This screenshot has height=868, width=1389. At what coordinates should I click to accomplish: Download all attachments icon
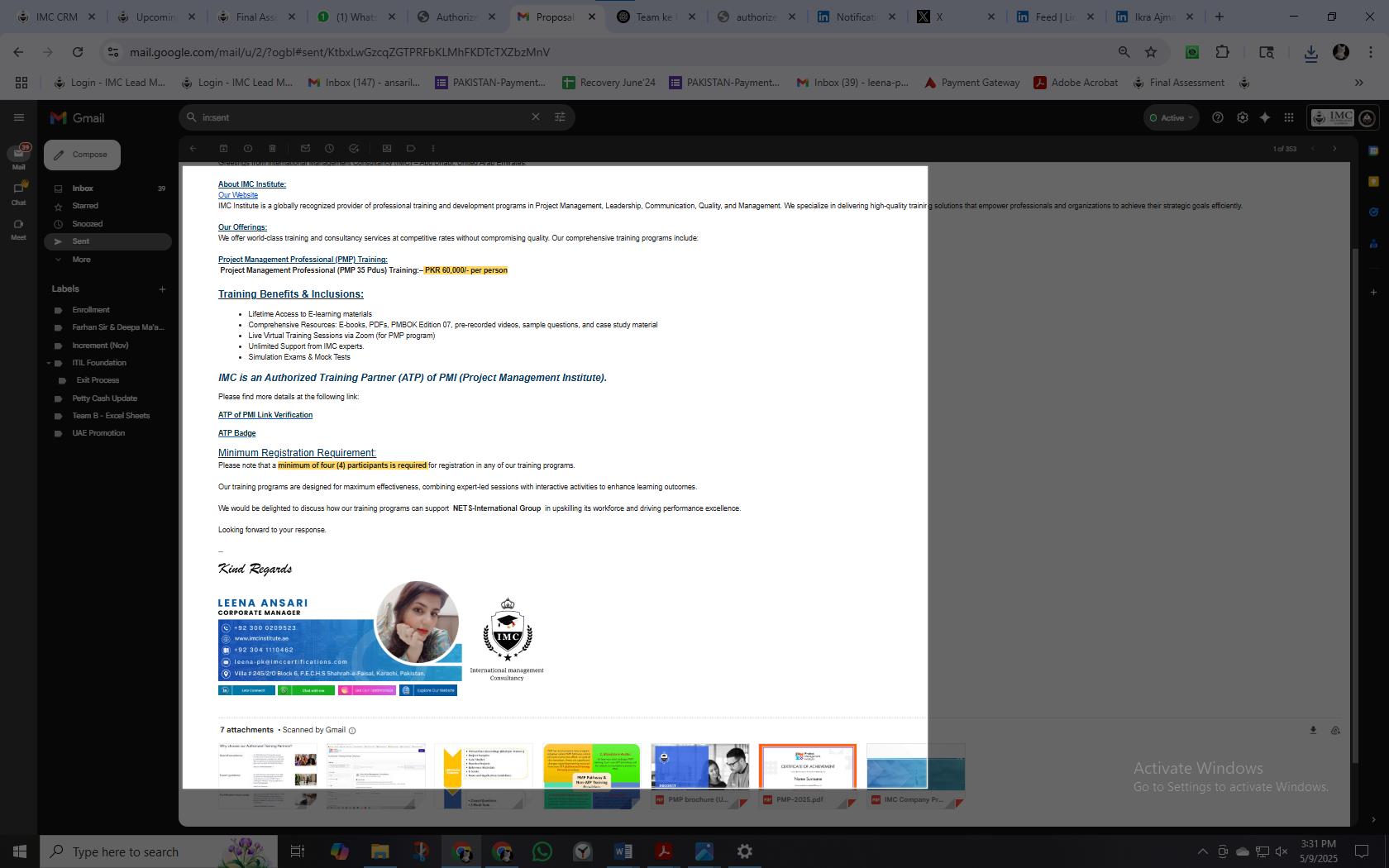1313,730
